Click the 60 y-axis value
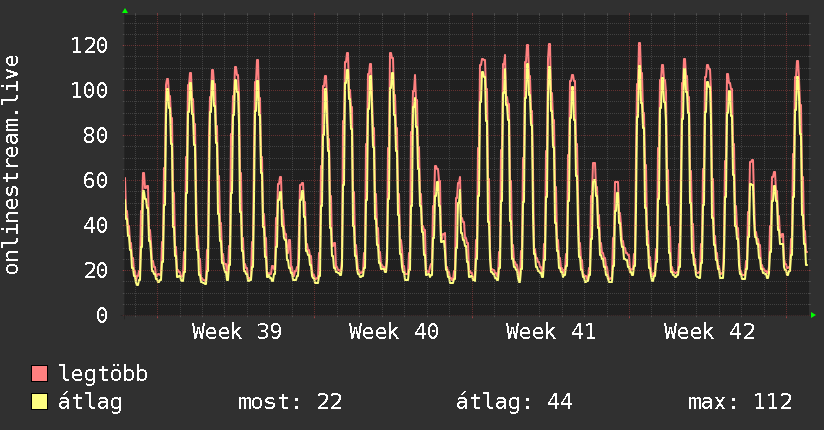824x430 pixels. [96, 180]
